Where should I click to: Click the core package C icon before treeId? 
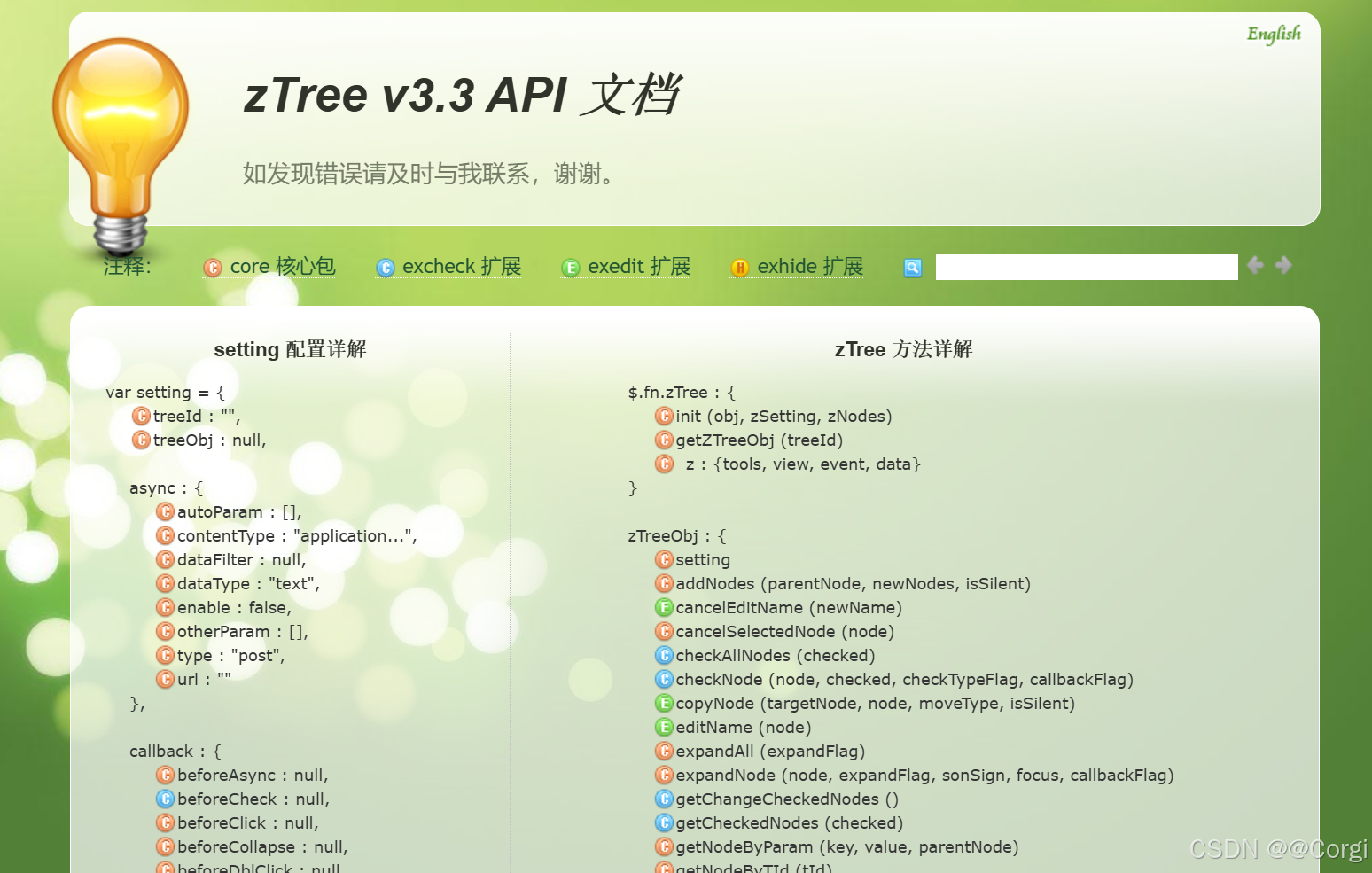[x=141, y=416]
